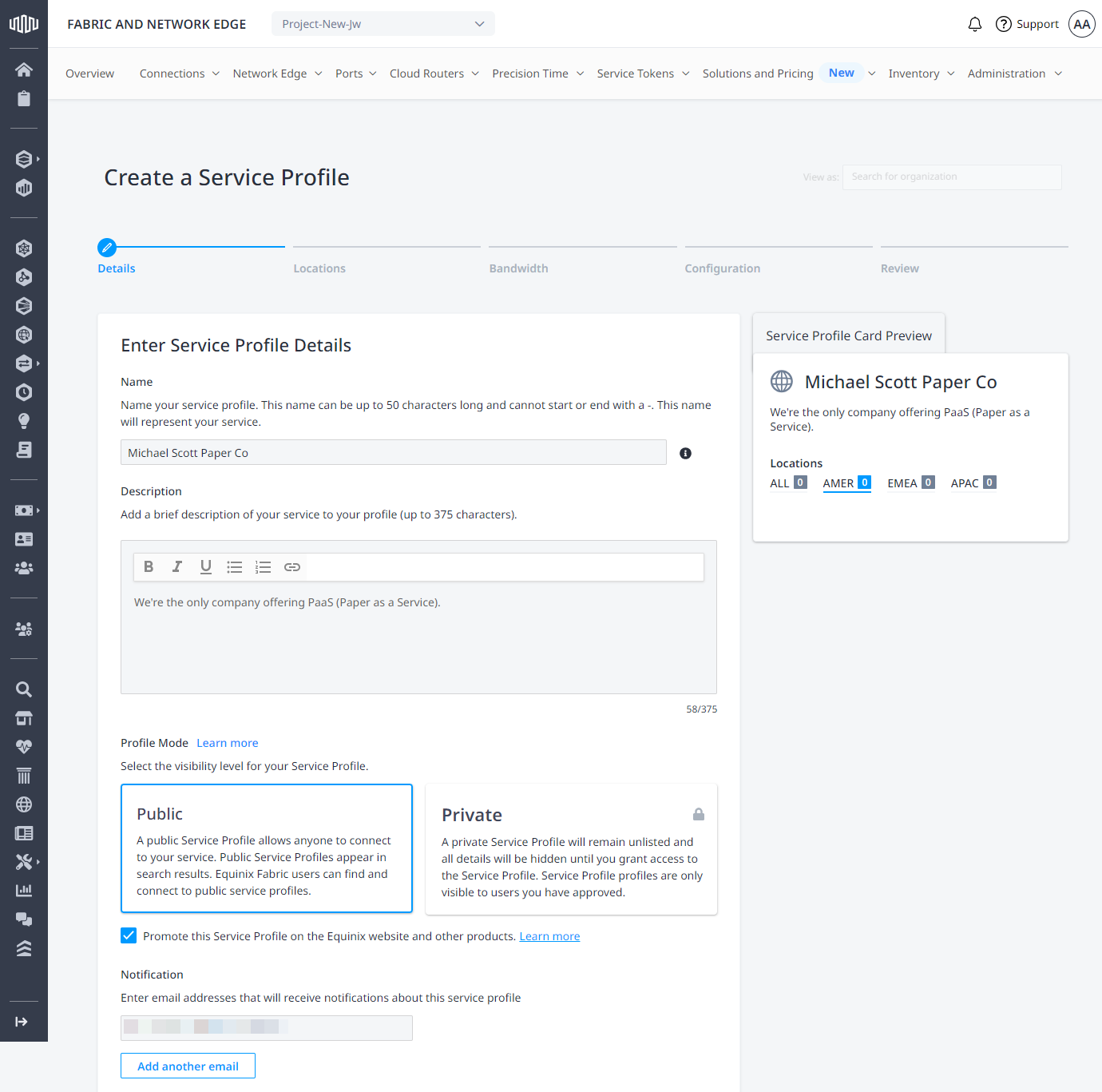Toggle Bold formatting in description editor
This screenshot has width=1102, height=1092.
(x=149, y=566)
